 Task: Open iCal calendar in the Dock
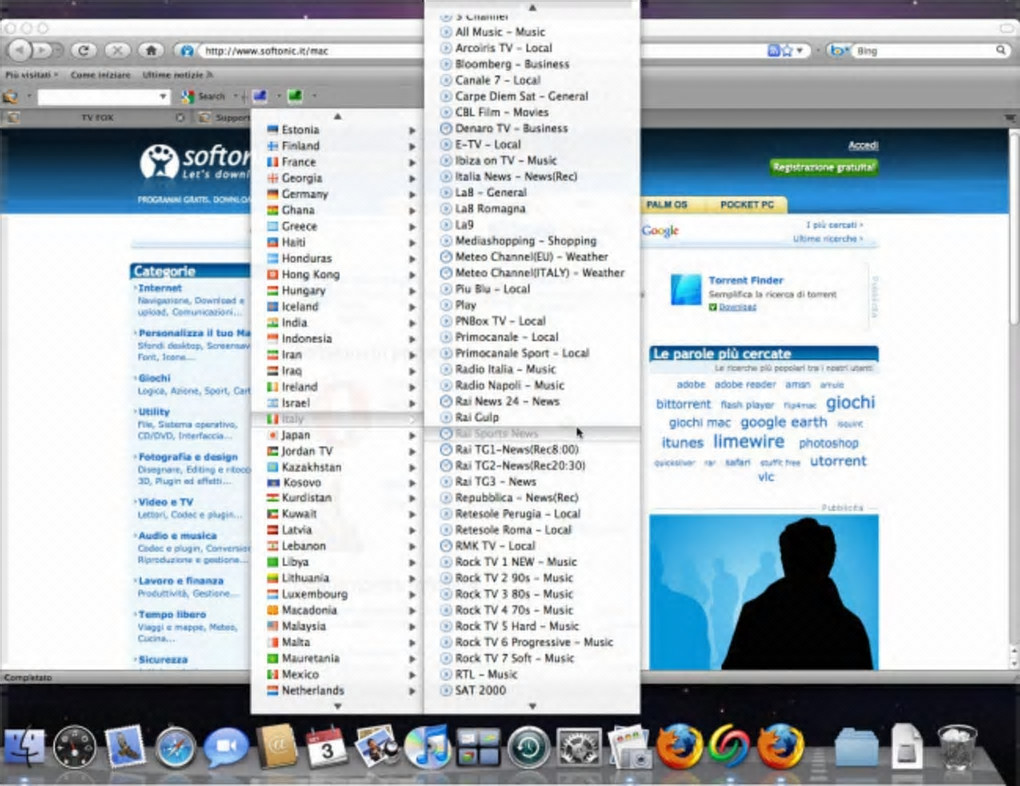[327, 747]
